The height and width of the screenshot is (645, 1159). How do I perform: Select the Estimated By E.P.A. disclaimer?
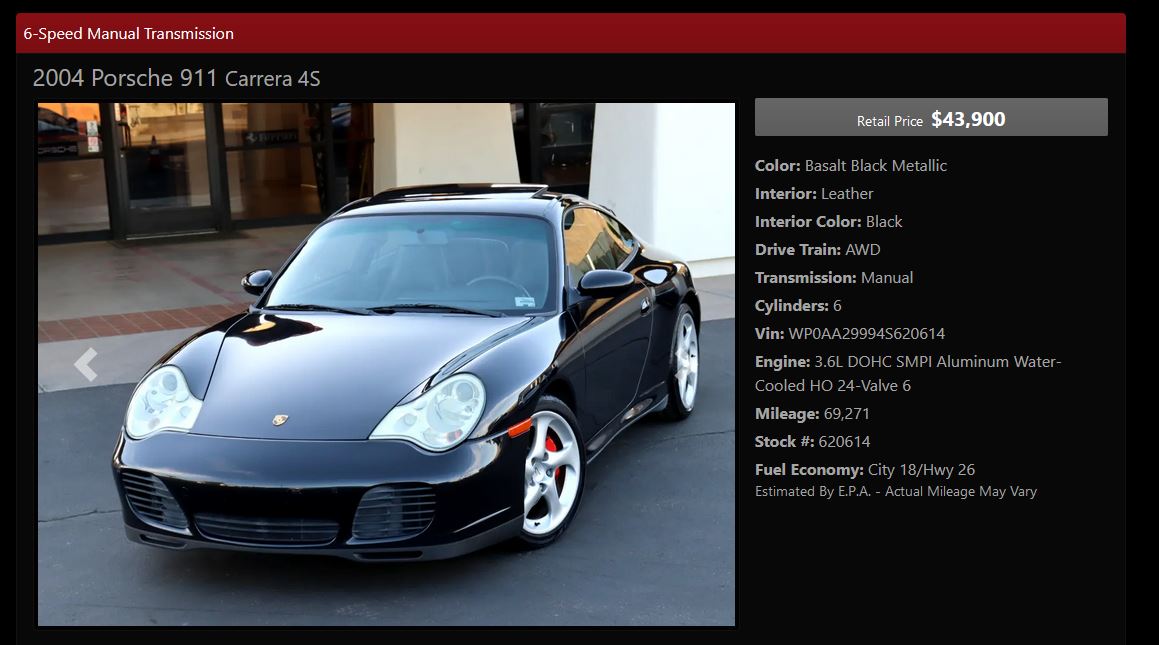(896, 491)
